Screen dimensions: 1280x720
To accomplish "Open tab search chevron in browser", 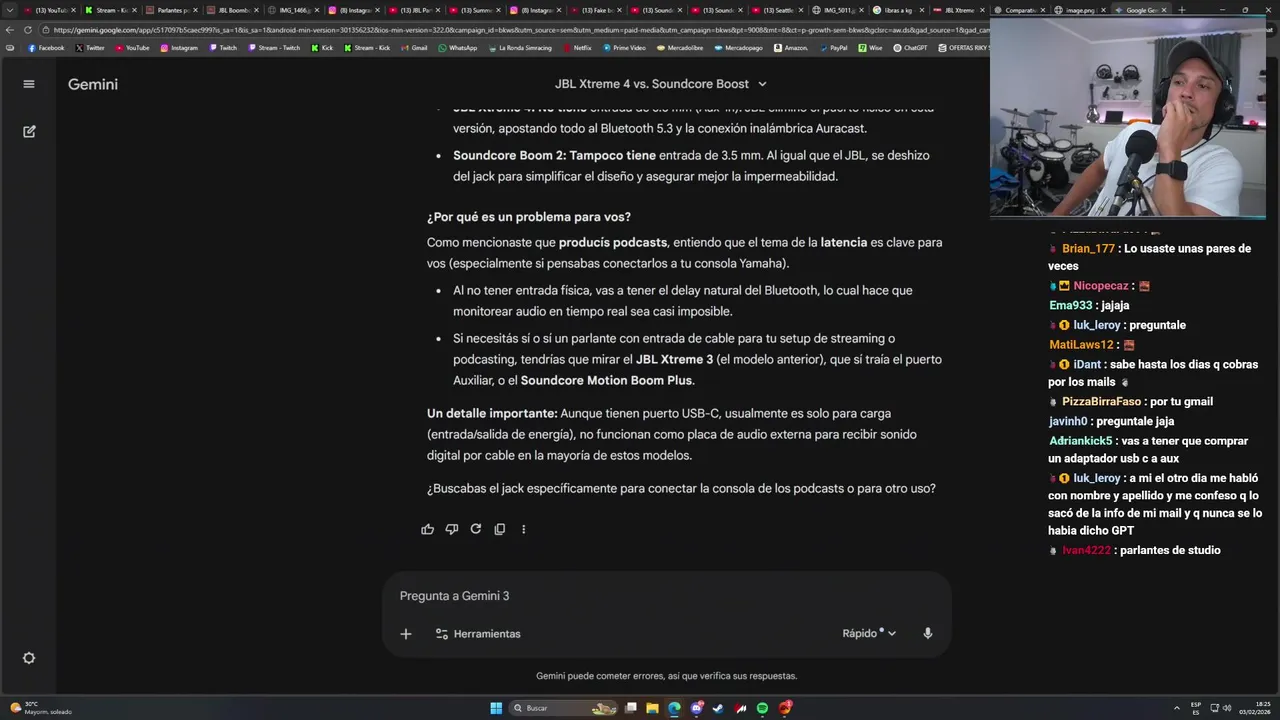I will (x=11, y=10).
